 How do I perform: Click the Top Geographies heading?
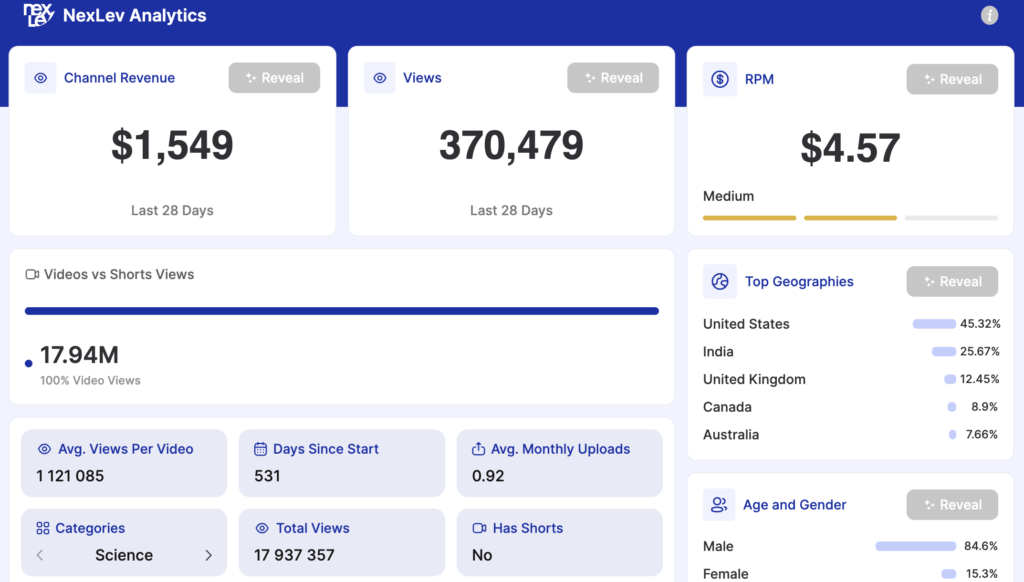[799, 282]
